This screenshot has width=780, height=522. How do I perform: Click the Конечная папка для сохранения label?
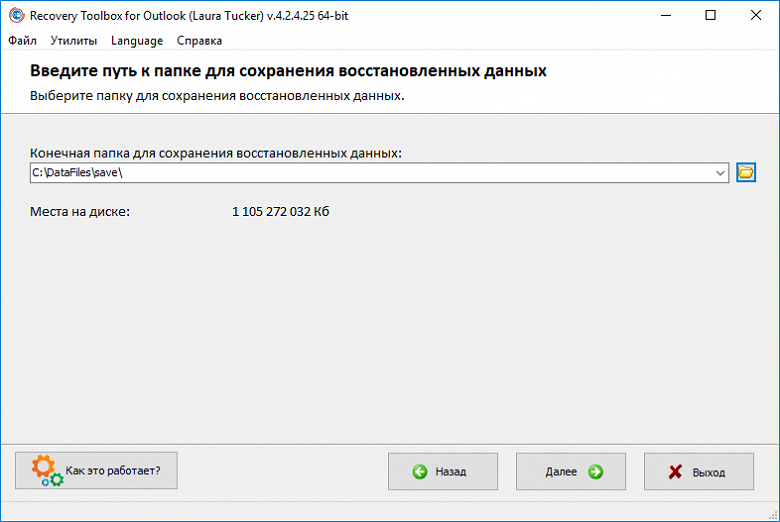tap(216, 153)
